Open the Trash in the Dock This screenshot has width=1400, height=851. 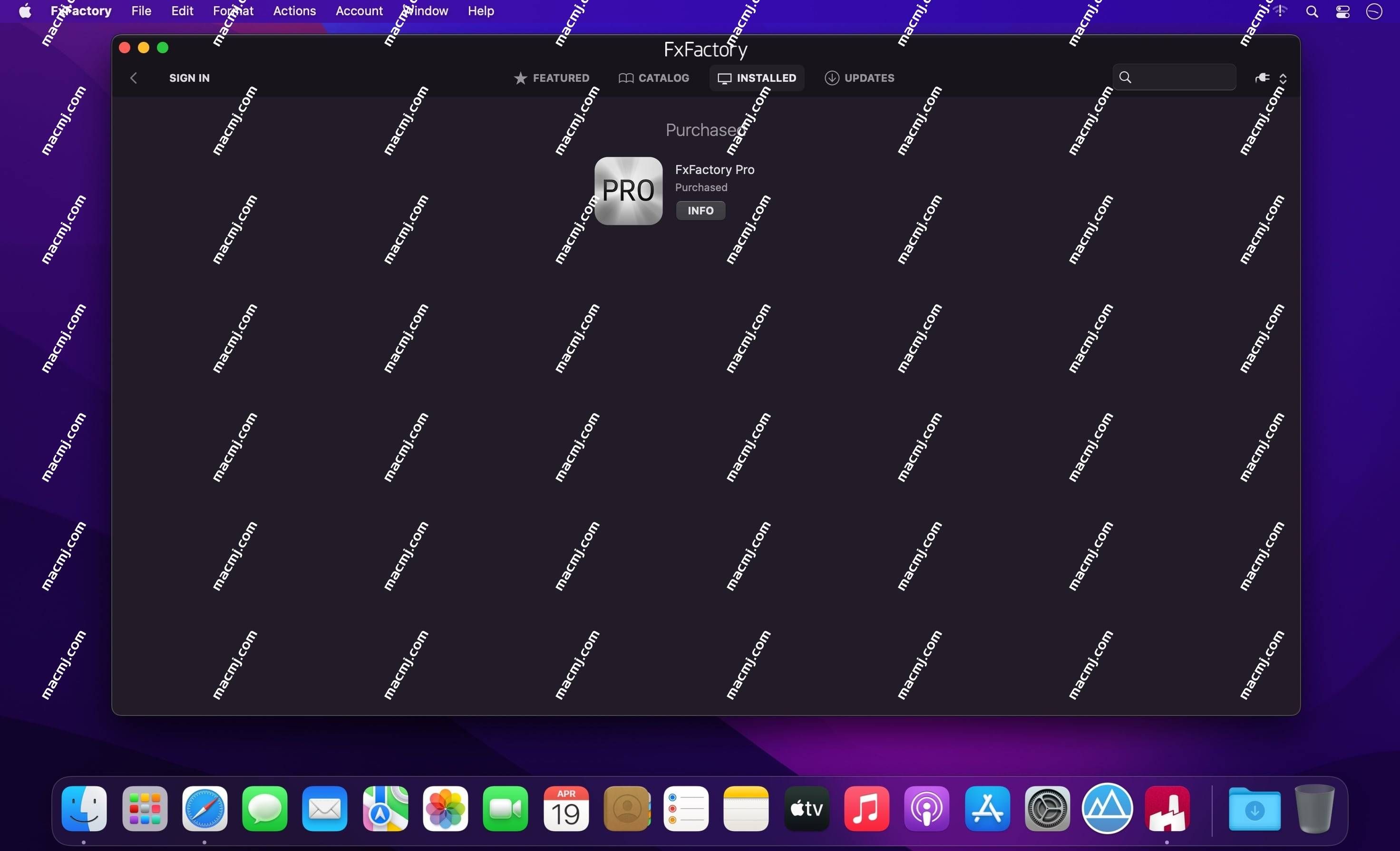point(1315,809)
